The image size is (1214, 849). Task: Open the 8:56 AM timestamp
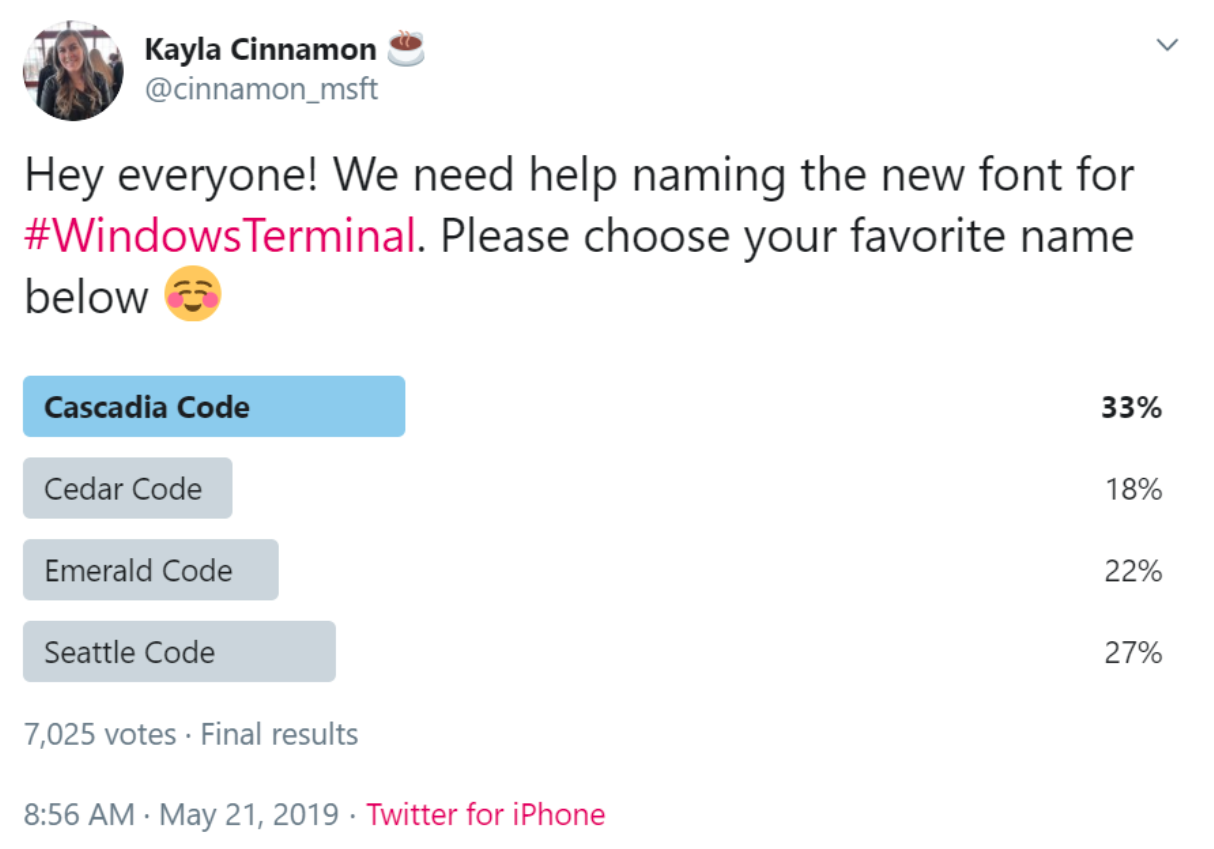[x=79, y=814]
